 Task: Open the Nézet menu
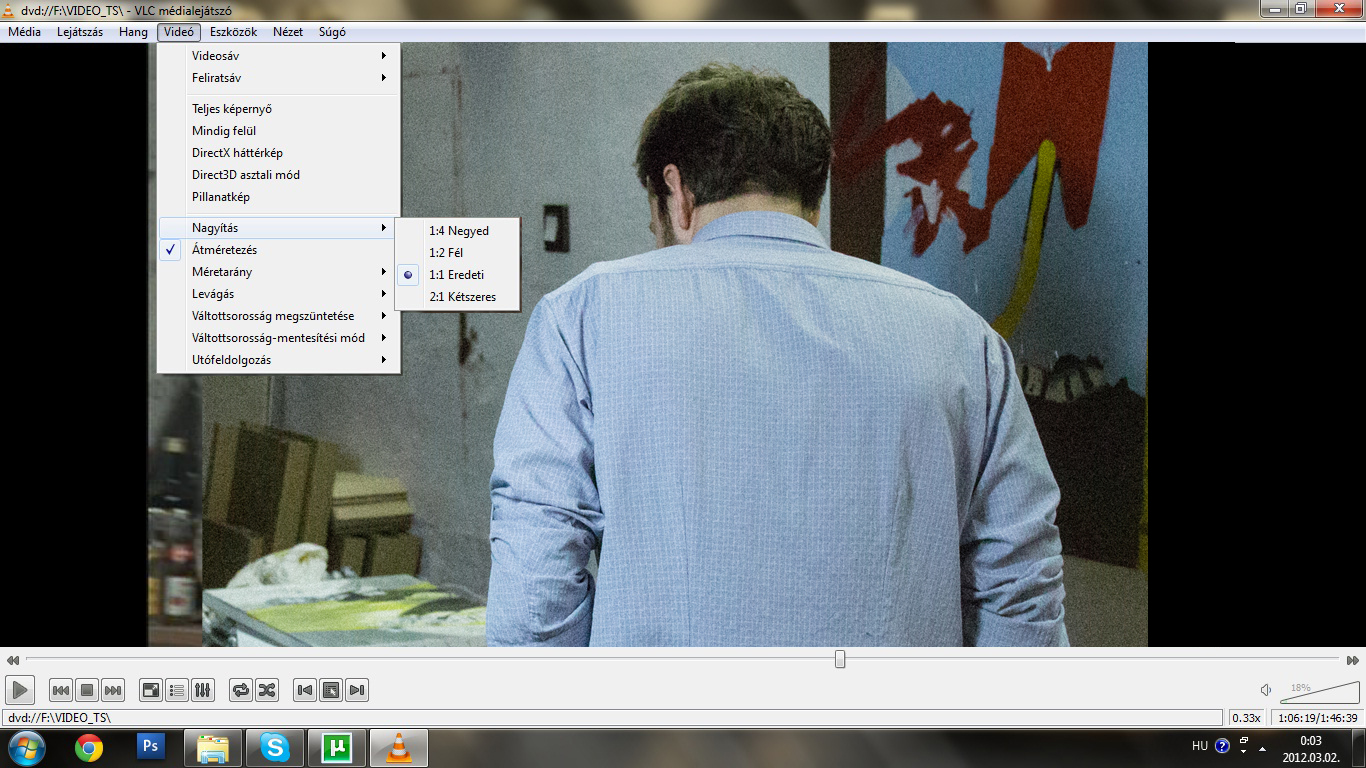pos(288,32)
